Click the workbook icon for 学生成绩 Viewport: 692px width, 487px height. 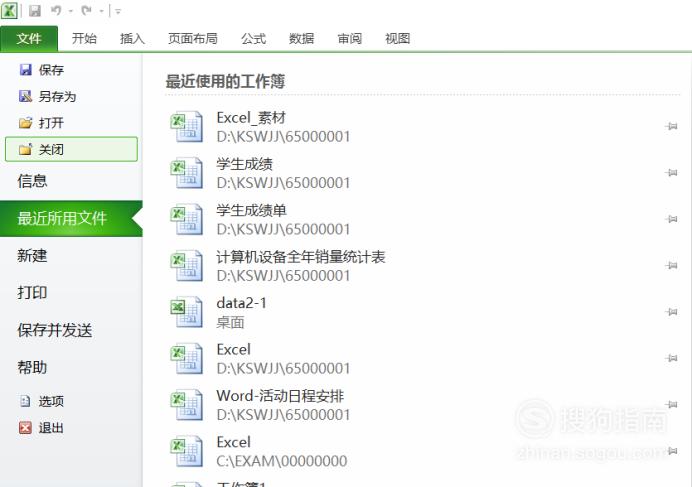187,173
